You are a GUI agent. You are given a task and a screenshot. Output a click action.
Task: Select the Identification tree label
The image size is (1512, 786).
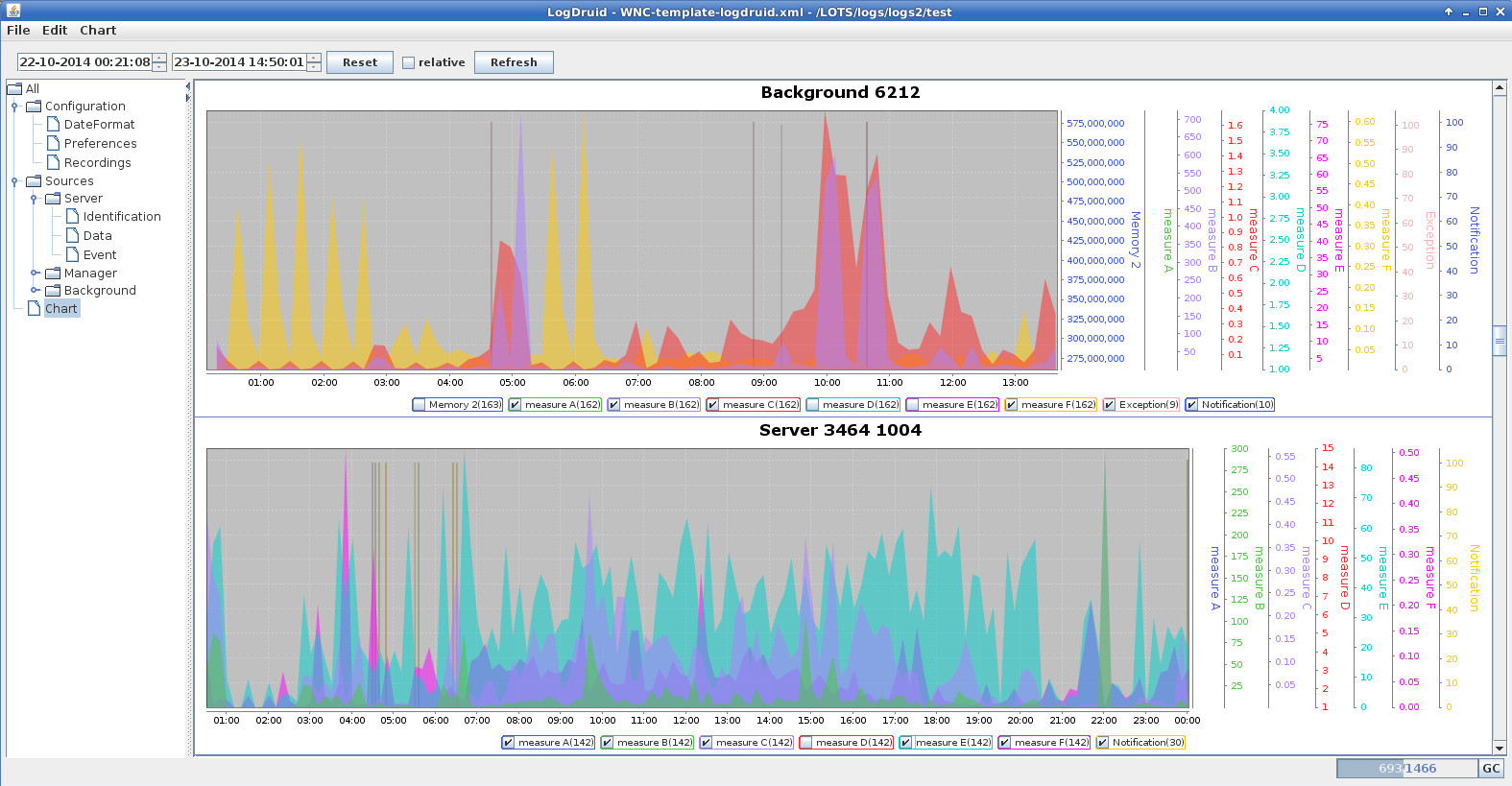pos(122,217)
